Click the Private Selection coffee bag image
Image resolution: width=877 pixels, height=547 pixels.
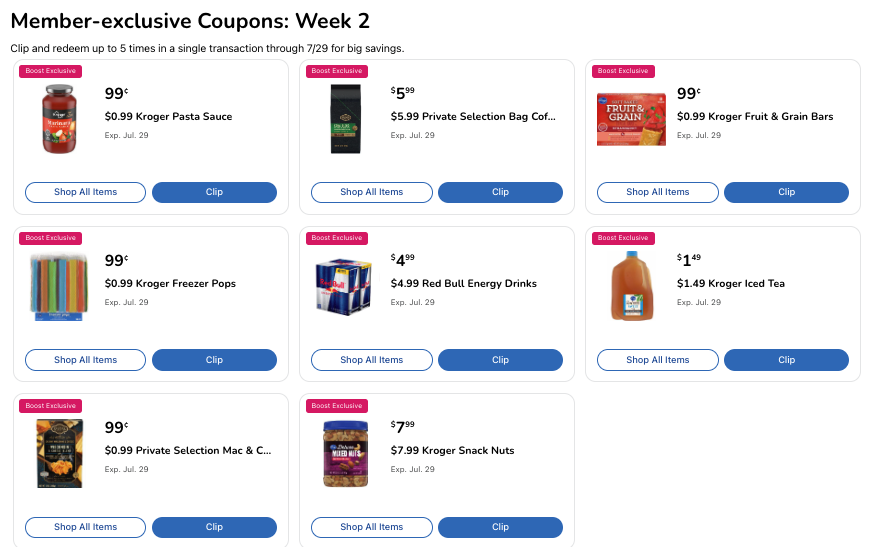pos(345,119)
